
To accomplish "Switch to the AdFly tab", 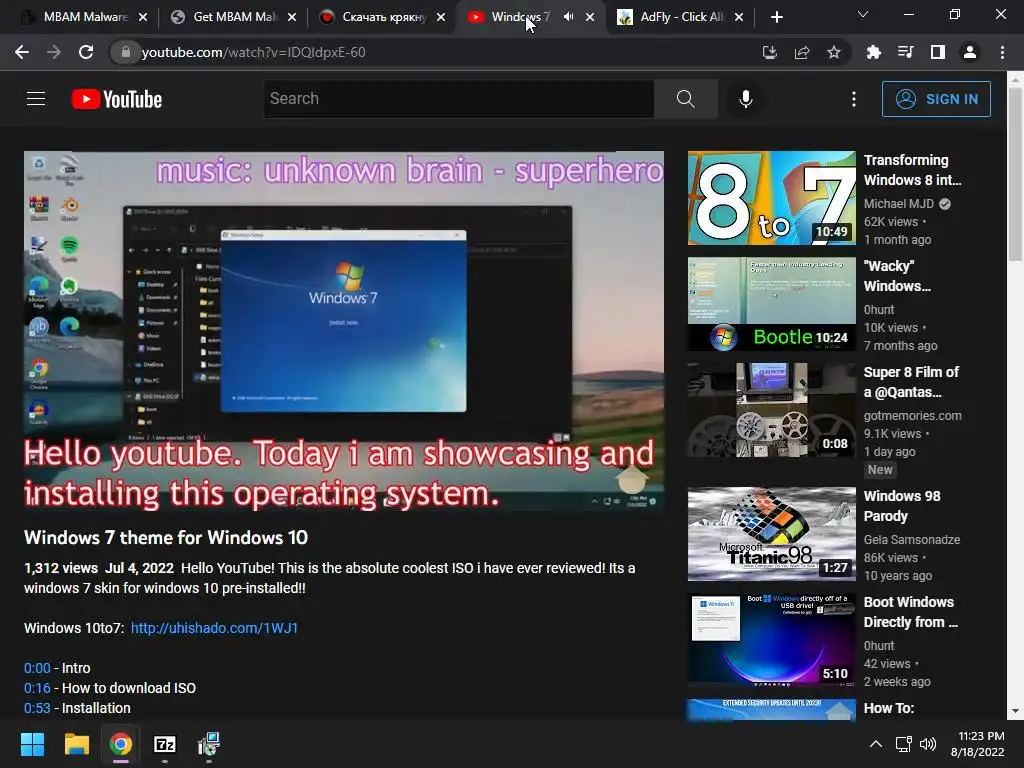I will [681, 17].
